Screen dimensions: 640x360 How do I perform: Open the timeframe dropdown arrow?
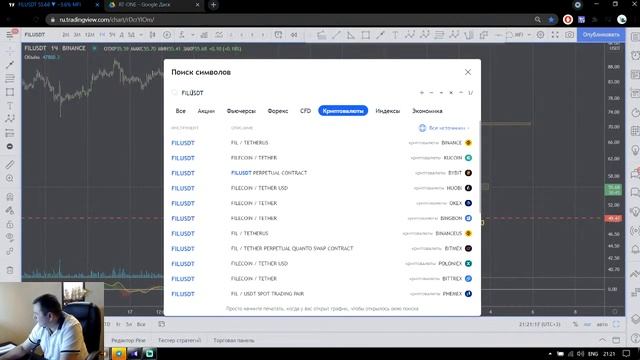pos(141,35)
